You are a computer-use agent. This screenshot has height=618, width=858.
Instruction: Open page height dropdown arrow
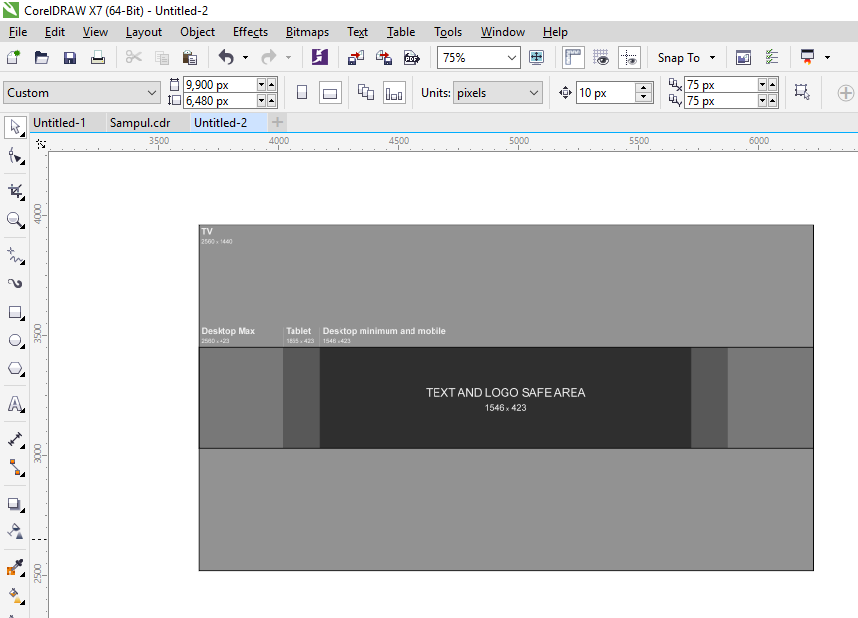point(261,101)
